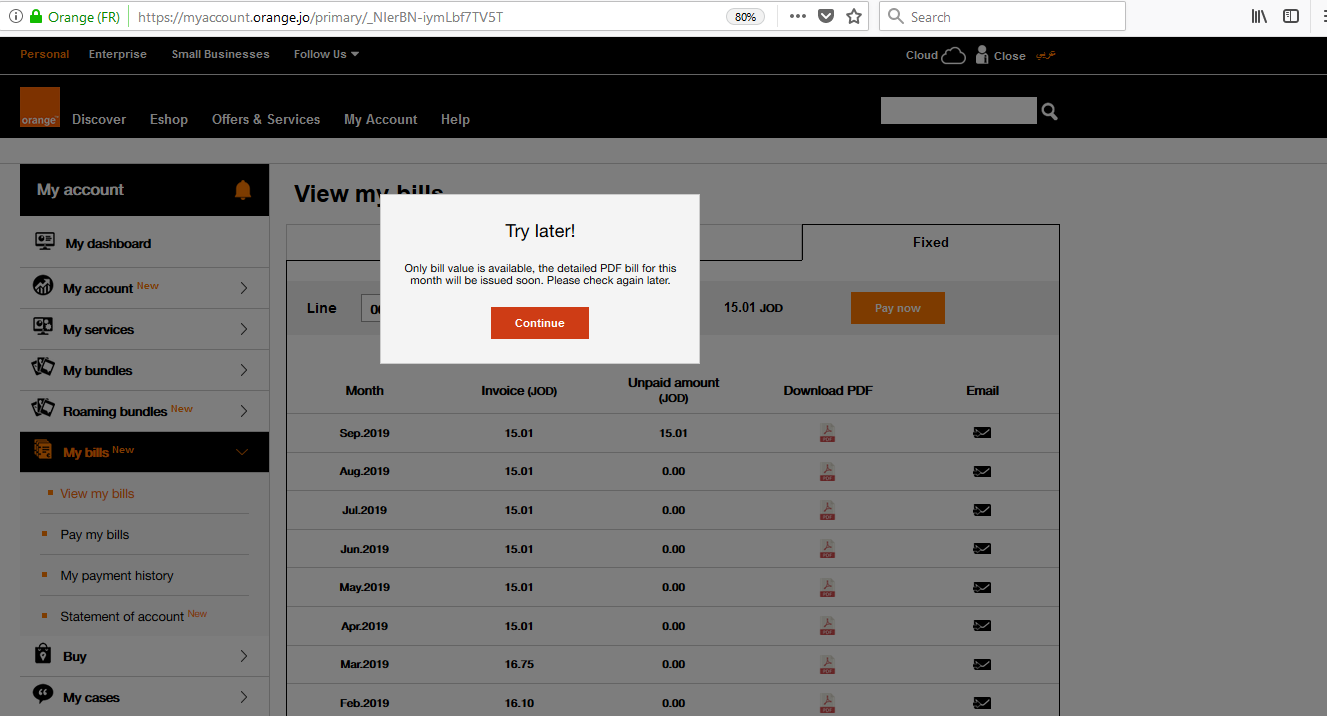Click the Unpaid amount column header
1327x716 pixels.
coord(673,390)
